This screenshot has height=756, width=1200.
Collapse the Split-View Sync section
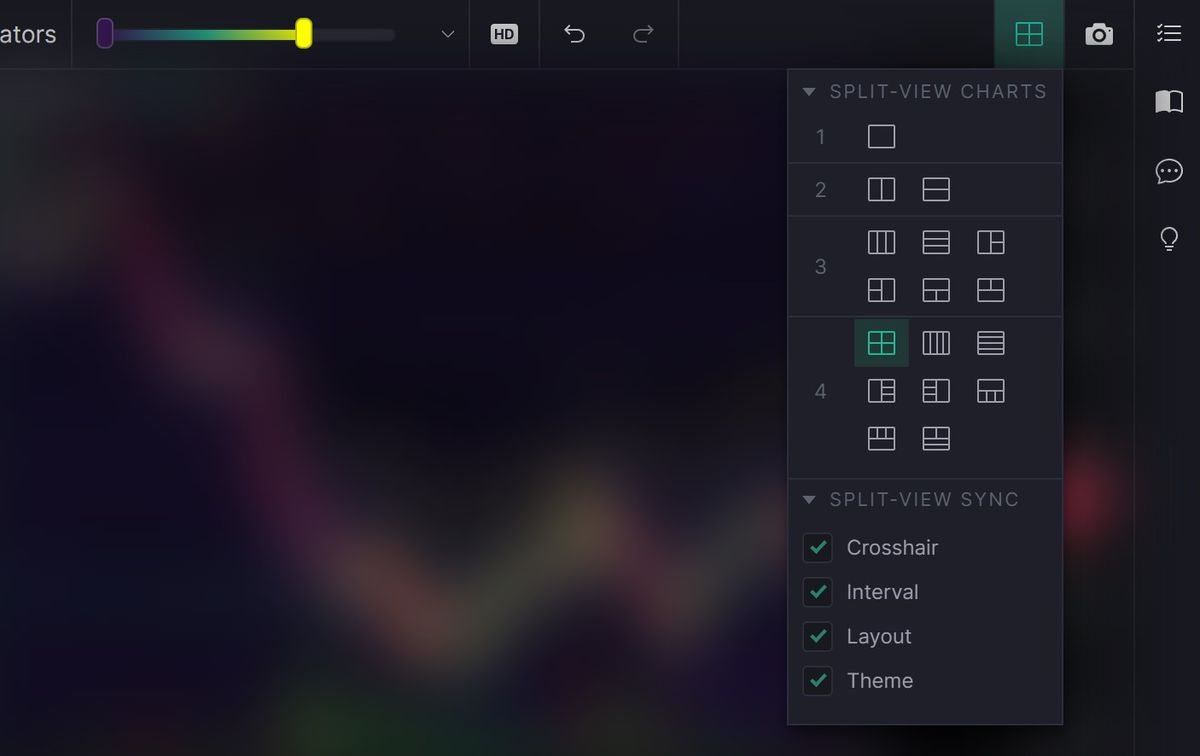tap(810, 500)
